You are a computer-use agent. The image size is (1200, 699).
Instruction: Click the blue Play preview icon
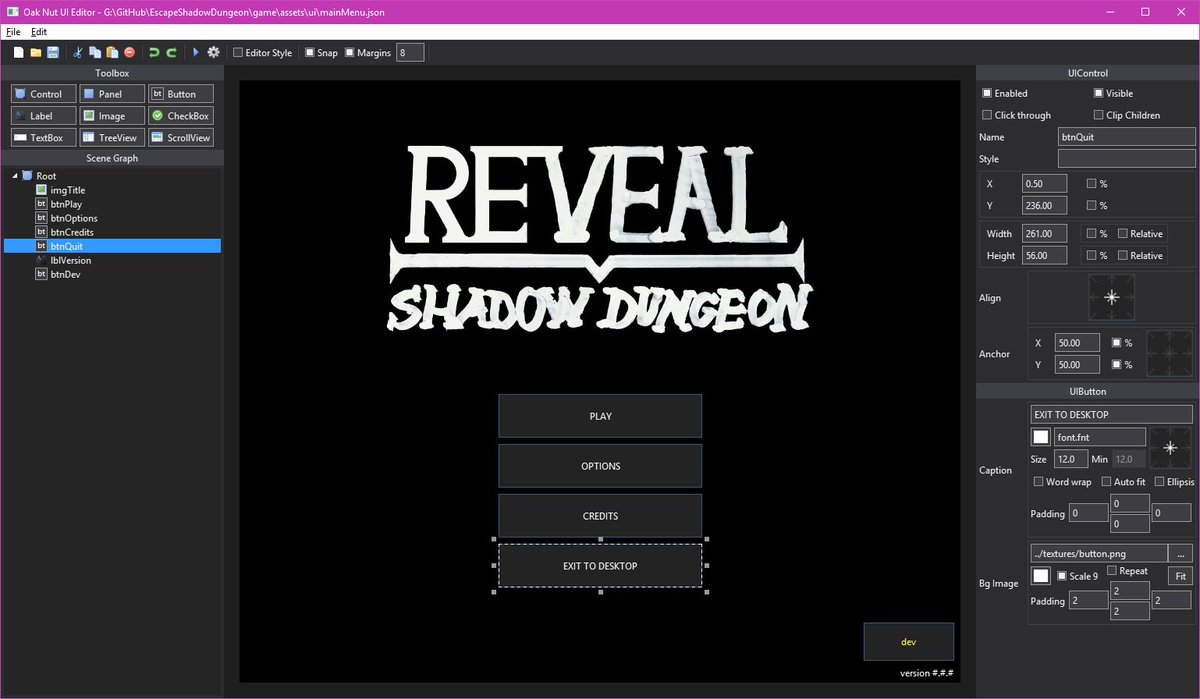click(196, 52)
